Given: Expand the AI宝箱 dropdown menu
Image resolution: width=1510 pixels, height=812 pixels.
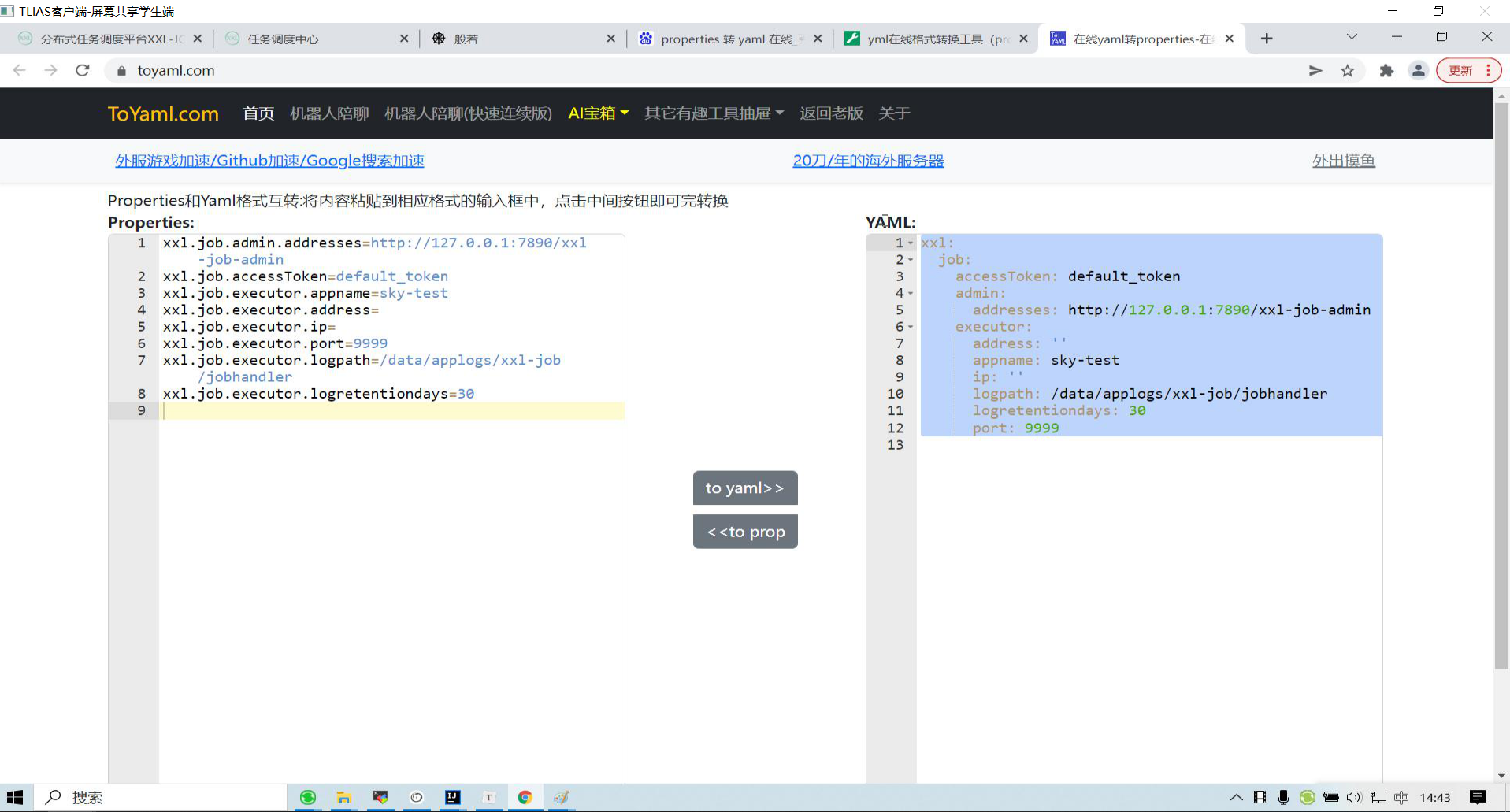Looking at the screenshot, I should pyautogui.click(x=599, y=113).
